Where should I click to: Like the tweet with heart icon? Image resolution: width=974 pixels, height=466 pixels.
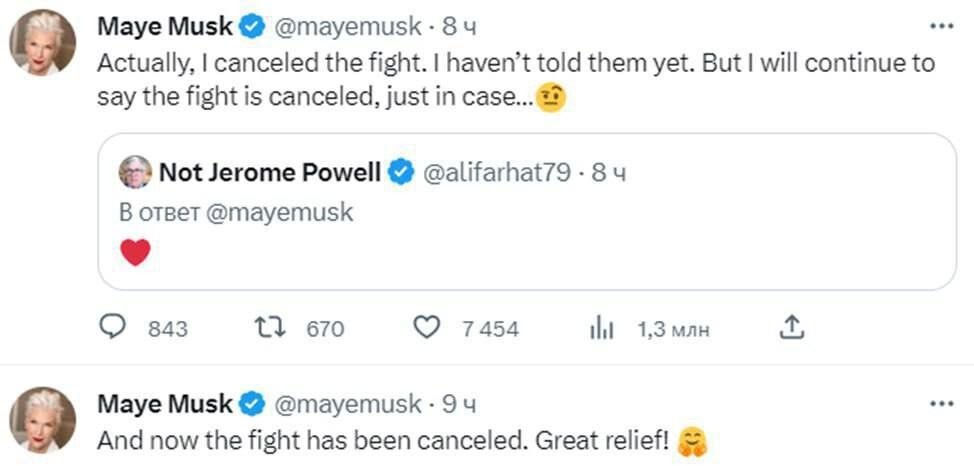[427, 328]
